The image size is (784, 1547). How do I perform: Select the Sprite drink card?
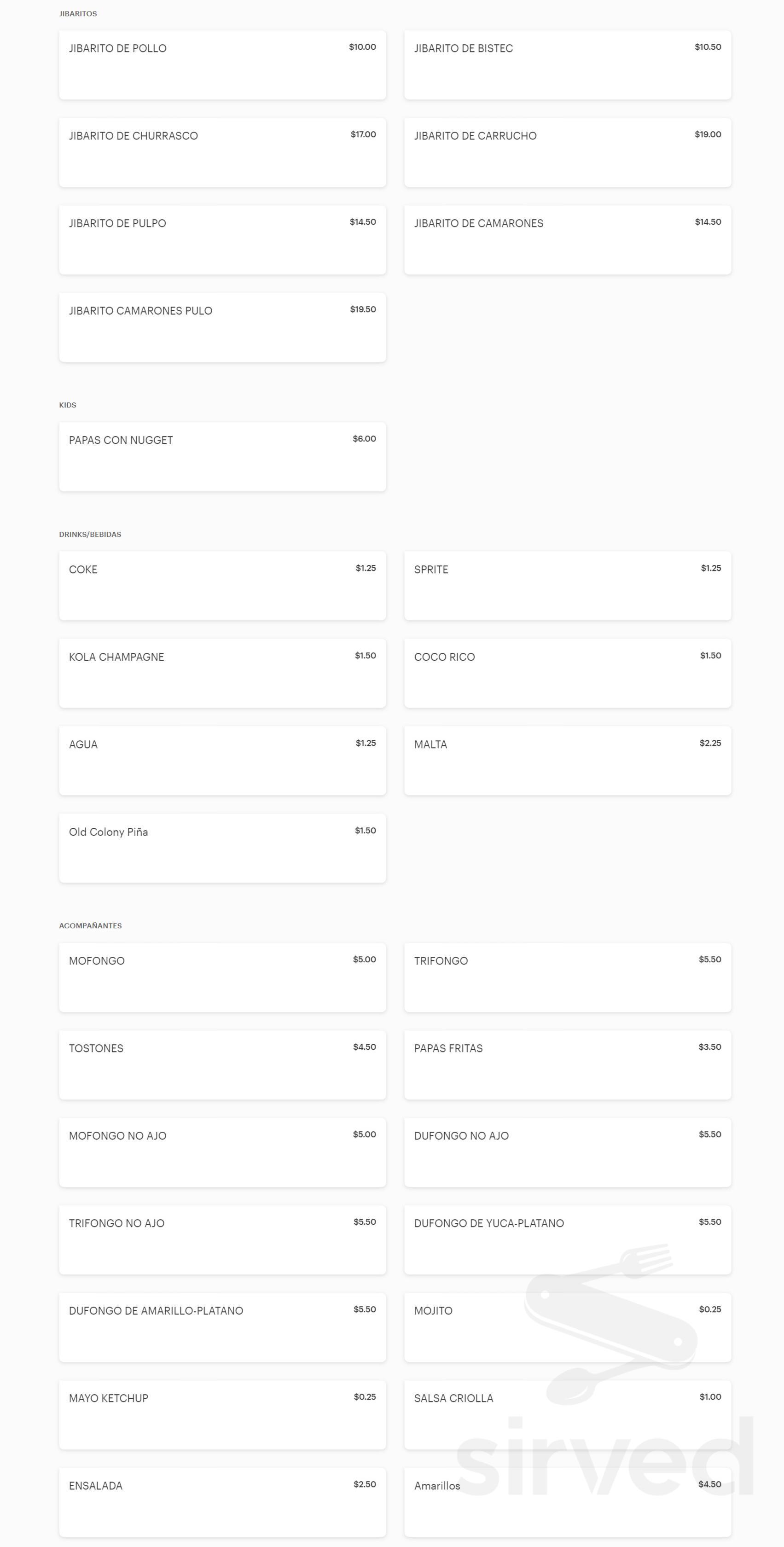(x=567, y=586)
